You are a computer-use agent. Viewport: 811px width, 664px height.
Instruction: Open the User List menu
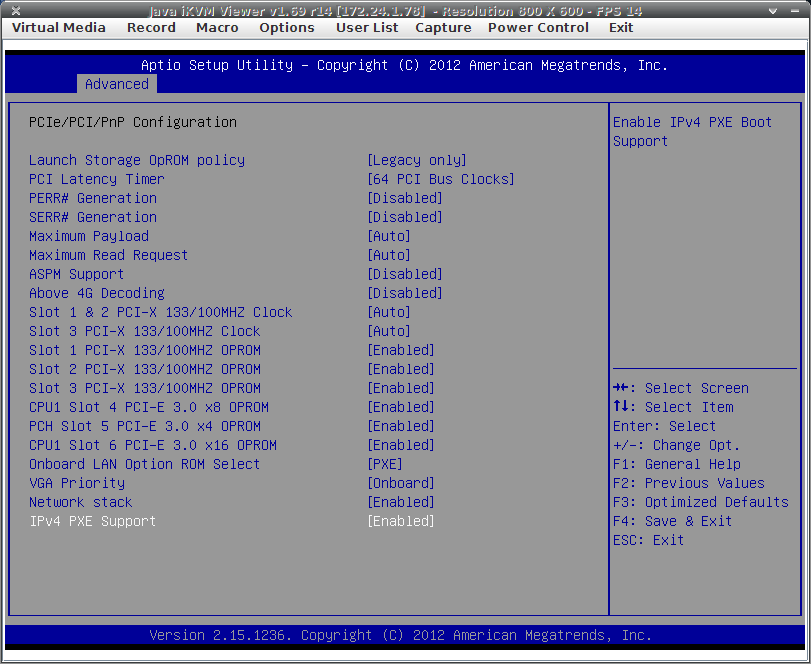pos(366,27)
